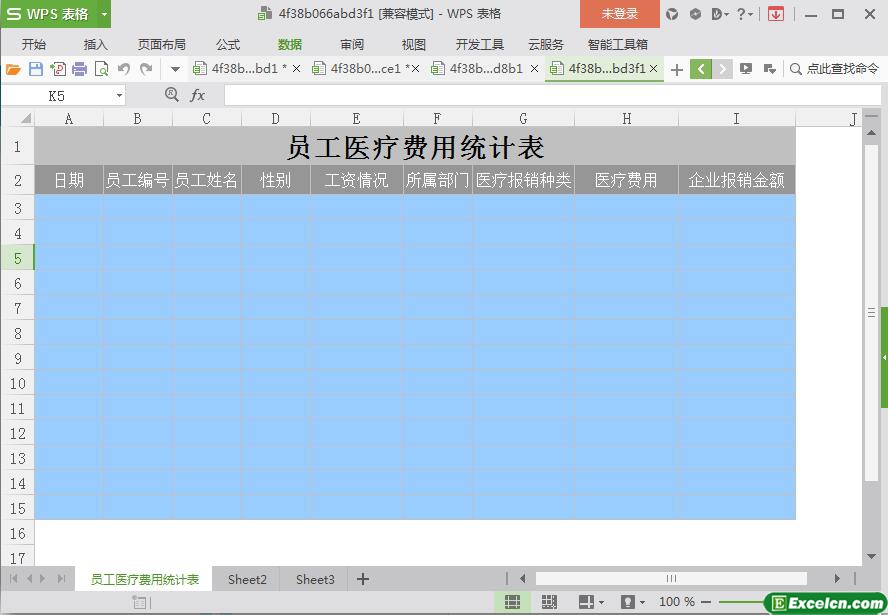Click the horizontal scrollbar thumb
Image resolution: width=888 pixels, height=615 pixels.
670,578
